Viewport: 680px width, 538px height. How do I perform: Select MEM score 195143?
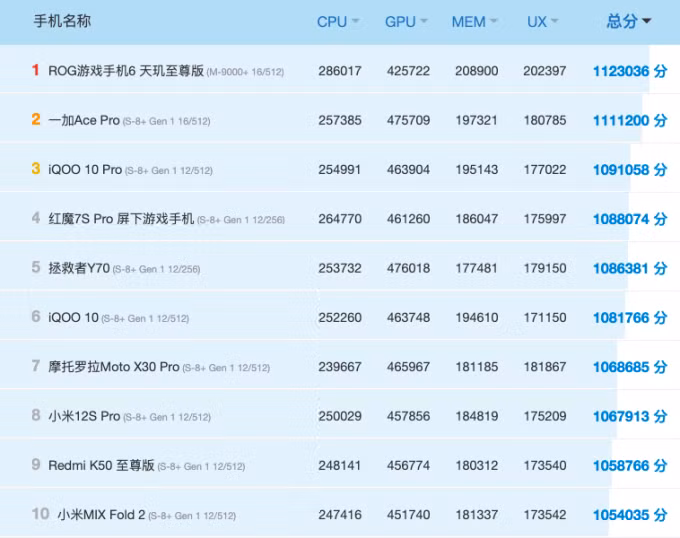pyautogui.click(x=476, y=170)
